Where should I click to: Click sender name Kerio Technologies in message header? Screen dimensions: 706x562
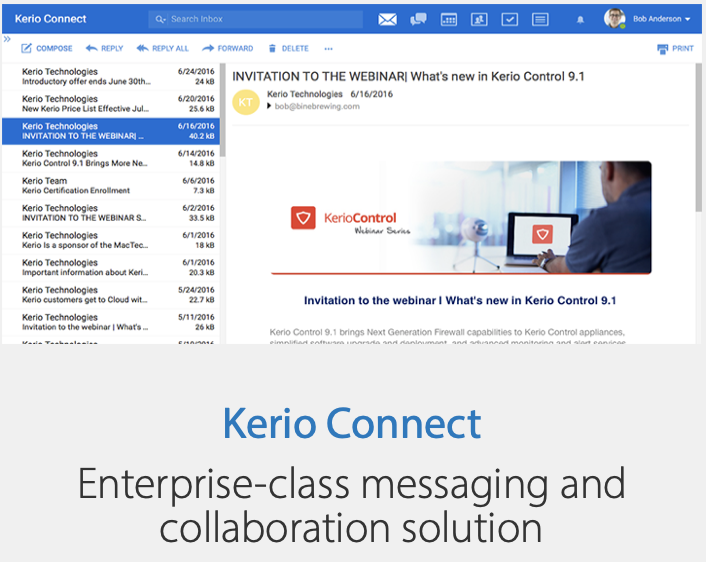(305, 94)
